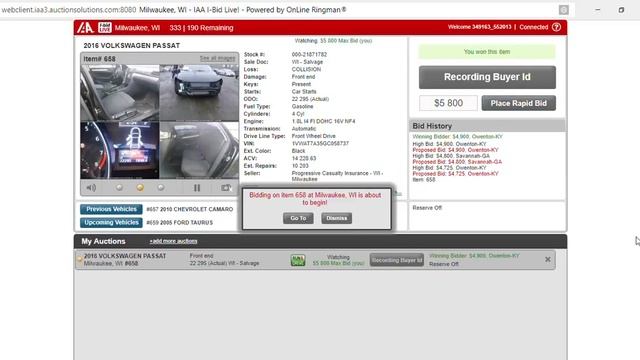Screen dimensions: 640x360
Task: View the dashboard gauge cluster thumbnail
Action: pyautogui.click(x=120, y=150)
